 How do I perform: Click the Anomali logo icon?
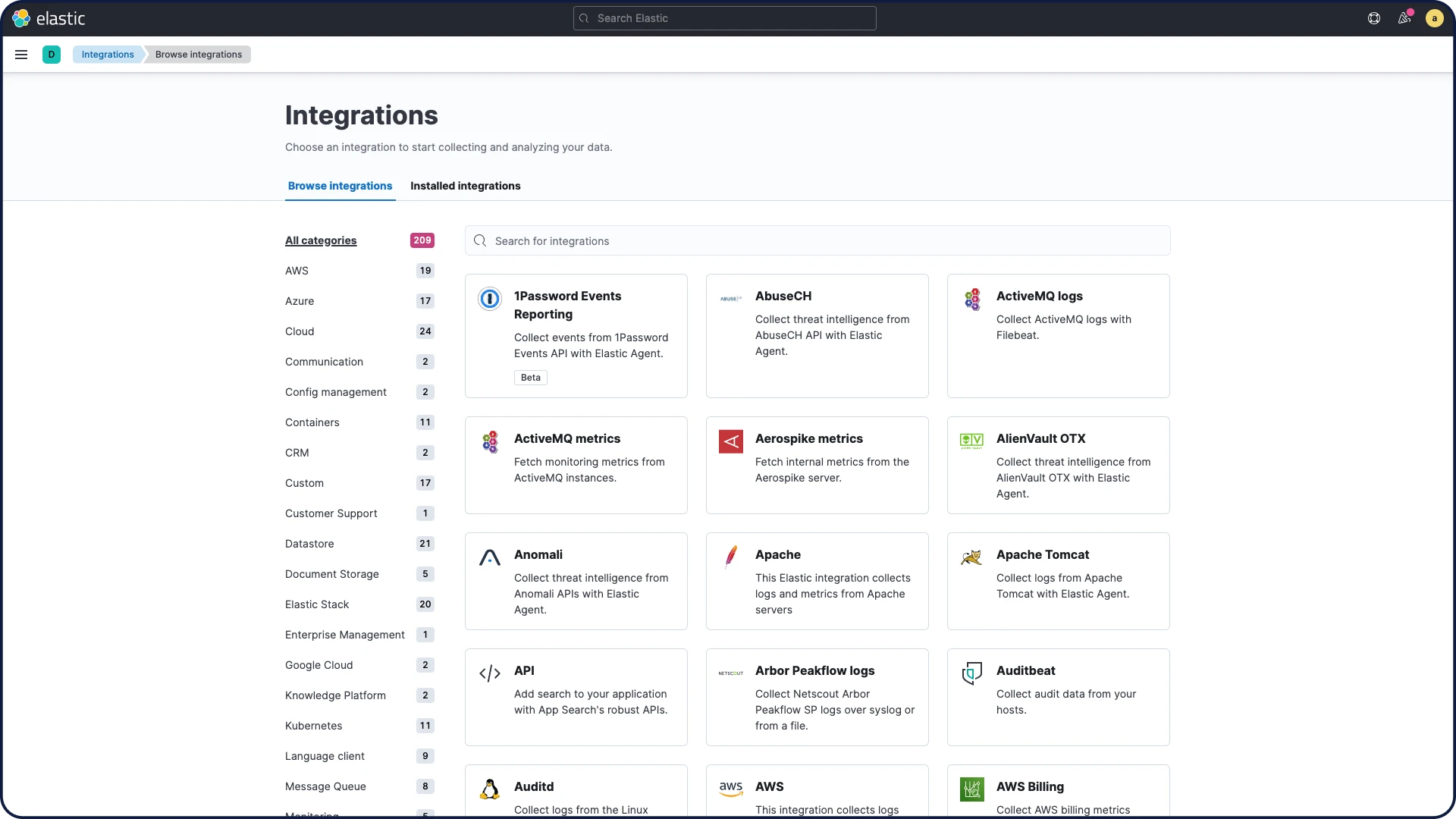click(x=490, y=557)
